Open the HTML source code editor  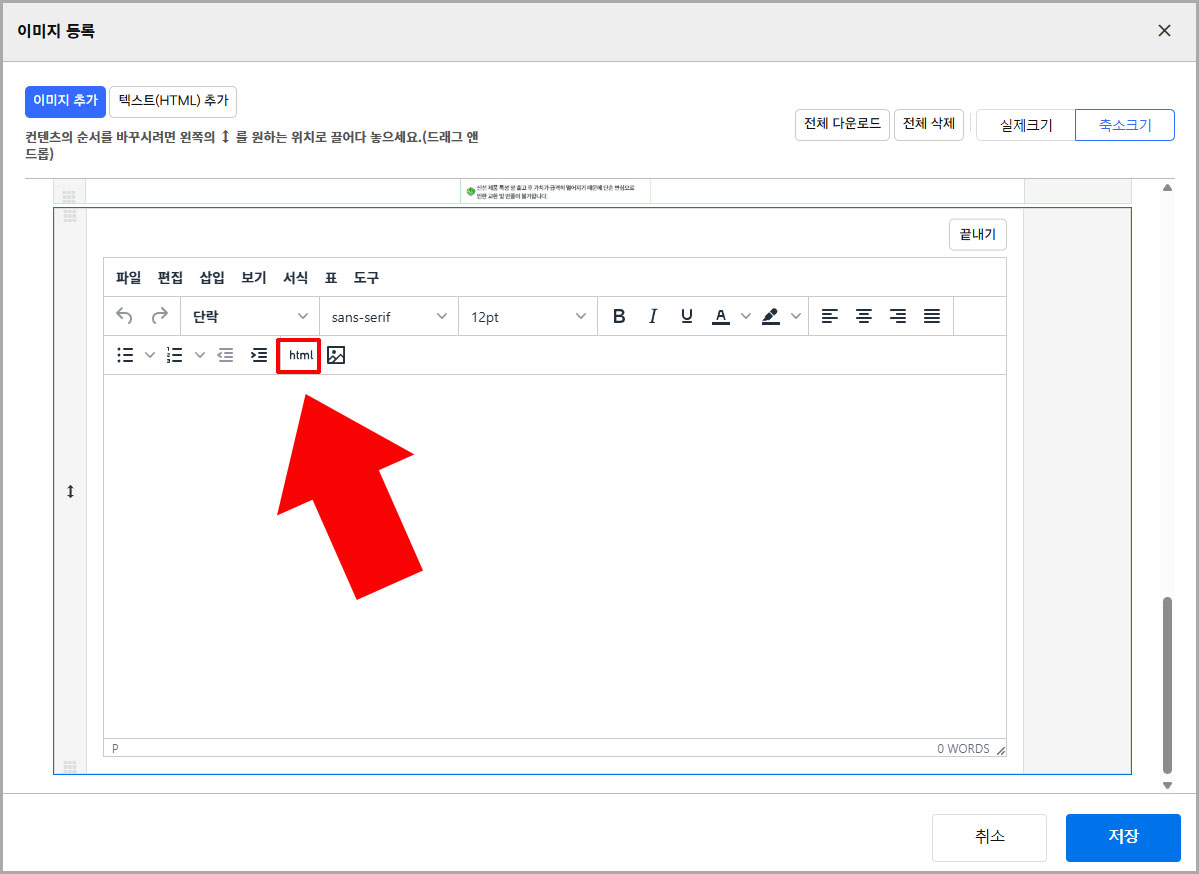click(298, 355)
